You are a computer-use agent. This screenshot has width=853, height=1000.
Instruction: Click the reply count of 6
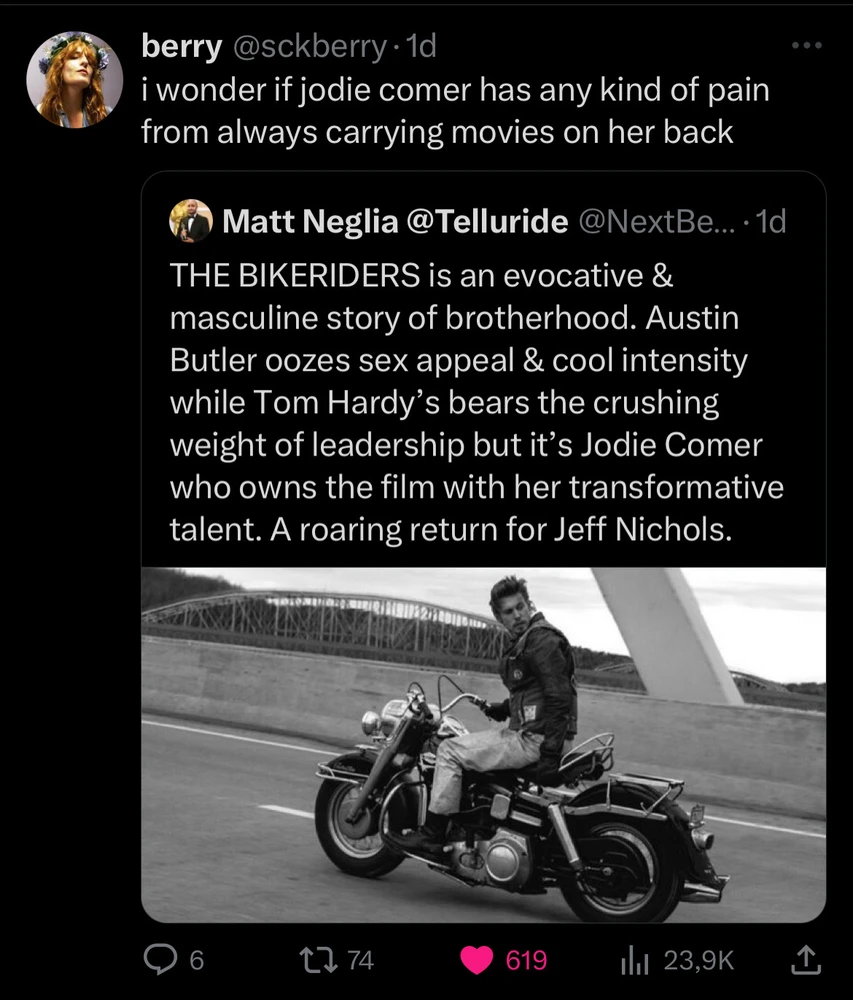pos(196,961)
